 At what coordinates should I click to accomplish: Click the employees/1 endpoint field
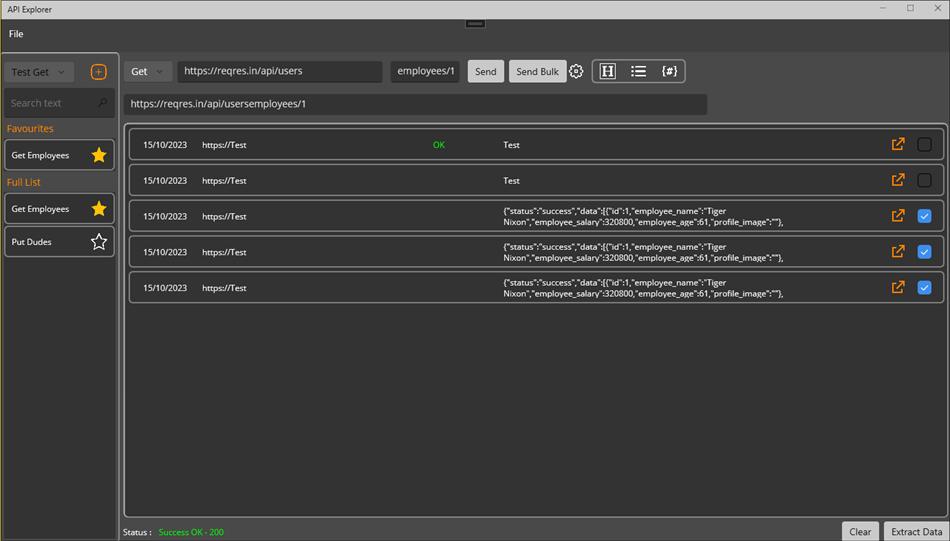425,71
